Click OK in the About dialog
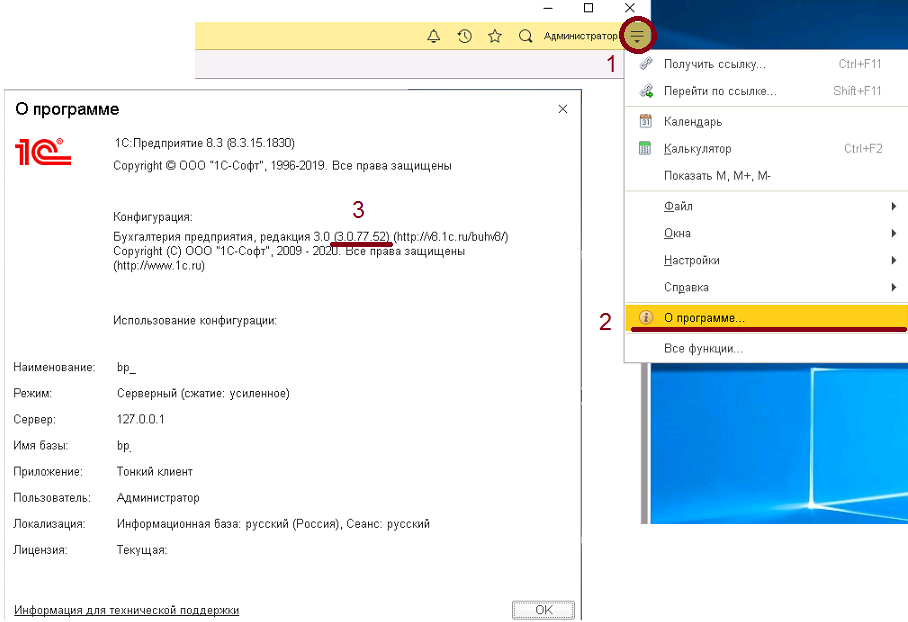The width and height of the screenshot is (908, 622). (x=543, y=609)
